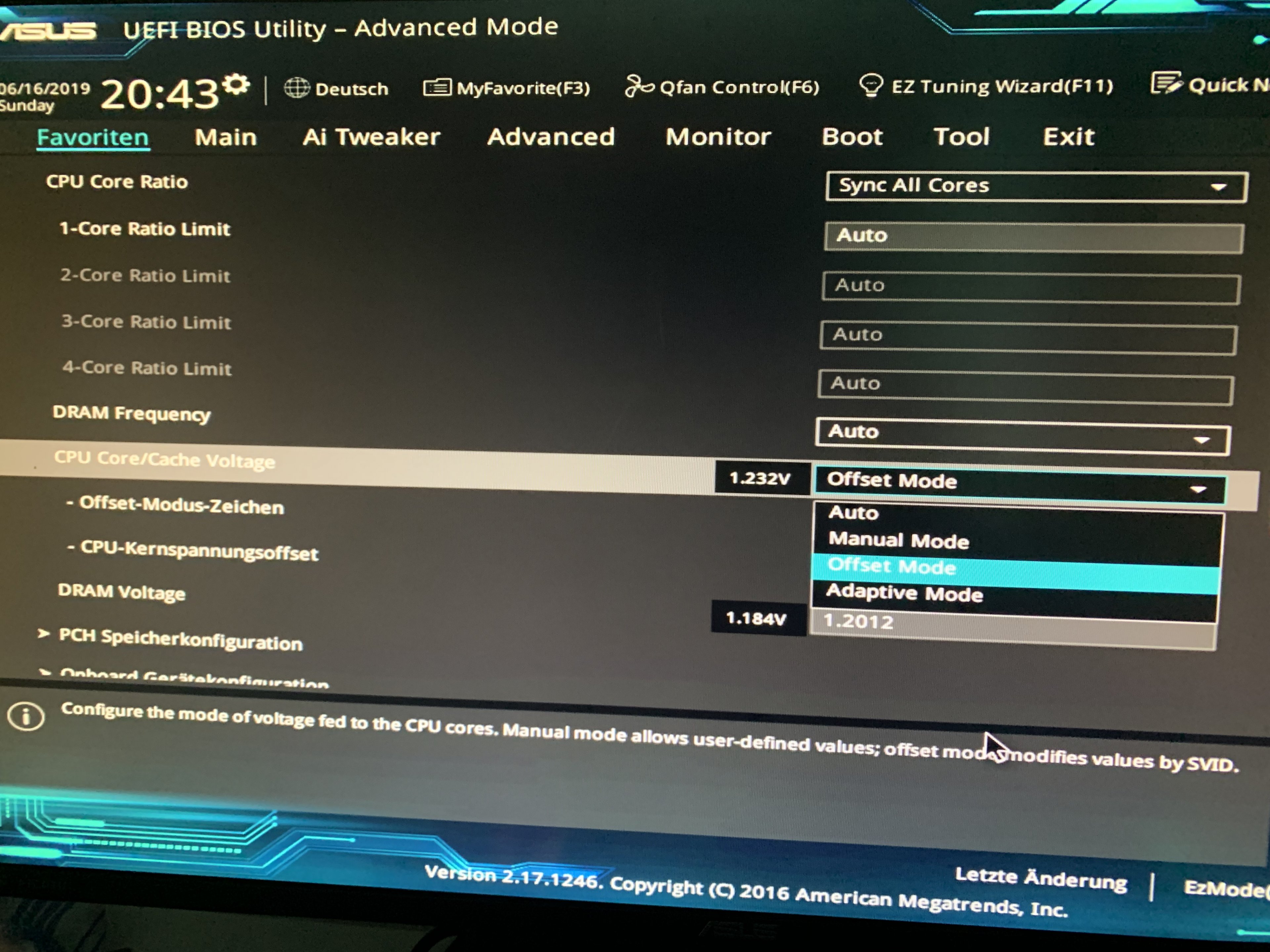1270x952 pixels.
Task: Click Letzte Änderung at the bottom
Action: point(1040,879)
